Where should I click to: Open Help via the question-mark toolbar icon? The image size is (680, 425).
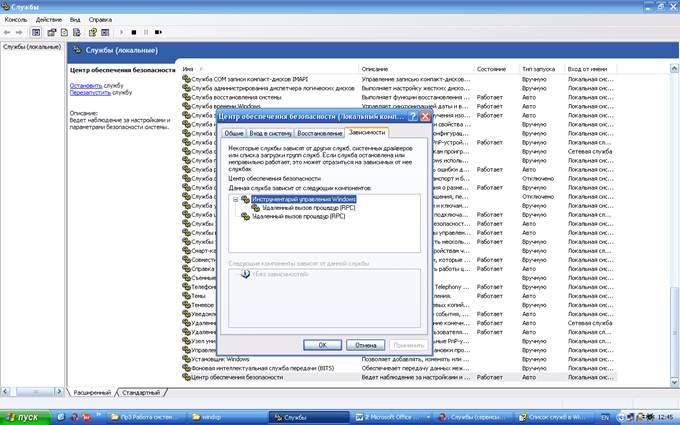(x=93, y=33)
